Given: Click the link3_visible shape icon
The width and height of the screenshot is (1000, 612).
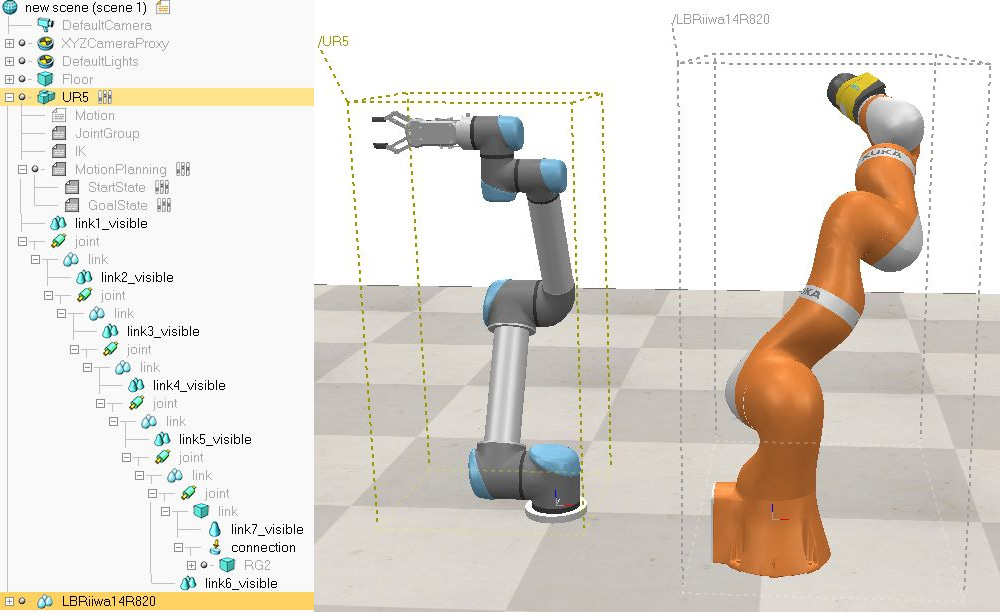Looking at the screenshot, I should tap(110, 331).
